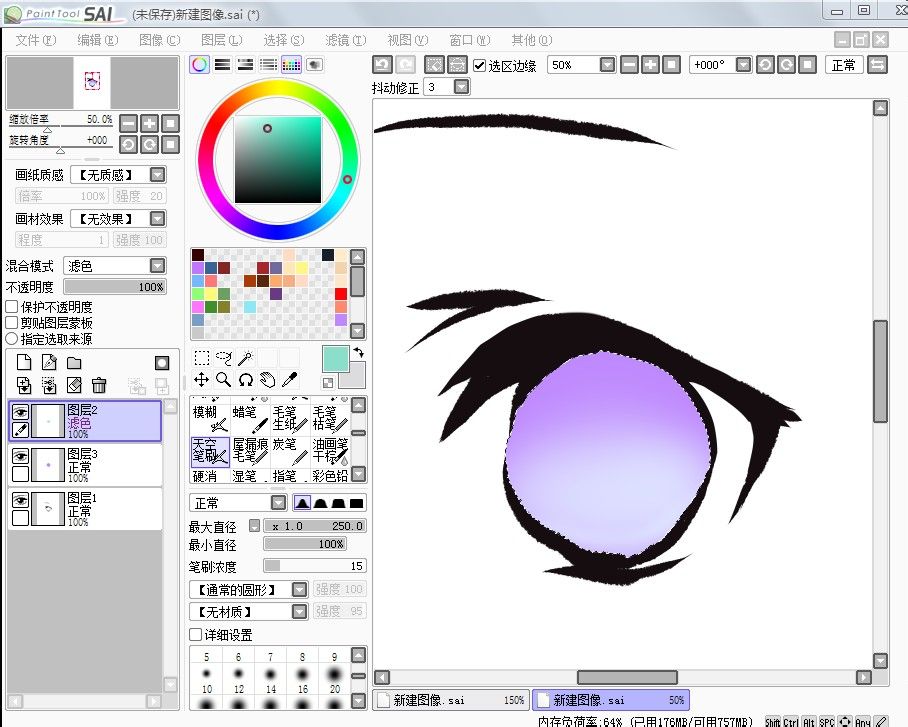Create a new normal layer
Screen dimensions: 908x727
24,363
